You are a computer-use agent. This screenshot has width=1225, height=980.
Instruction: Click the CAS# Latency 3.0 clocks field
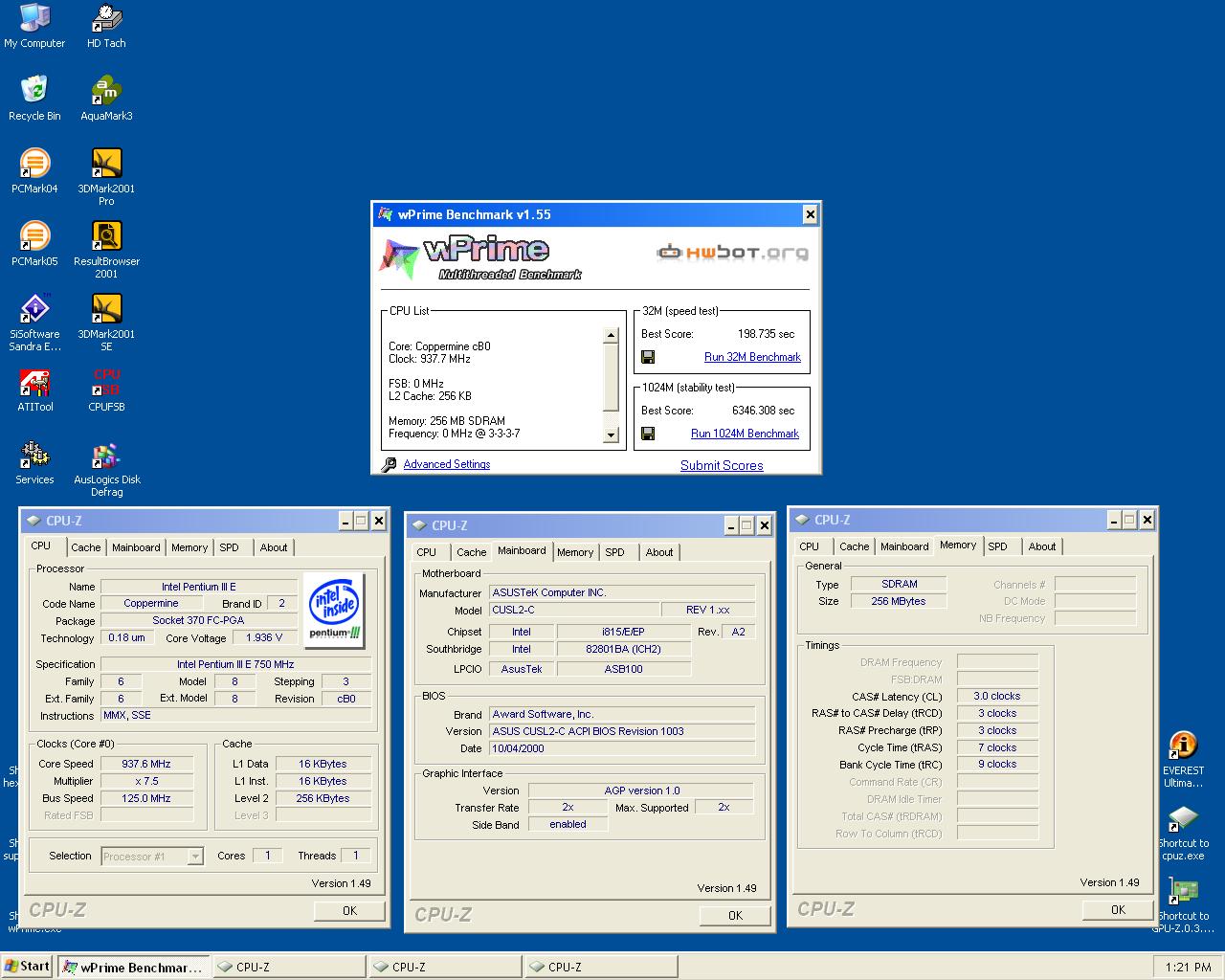point(997,697)
